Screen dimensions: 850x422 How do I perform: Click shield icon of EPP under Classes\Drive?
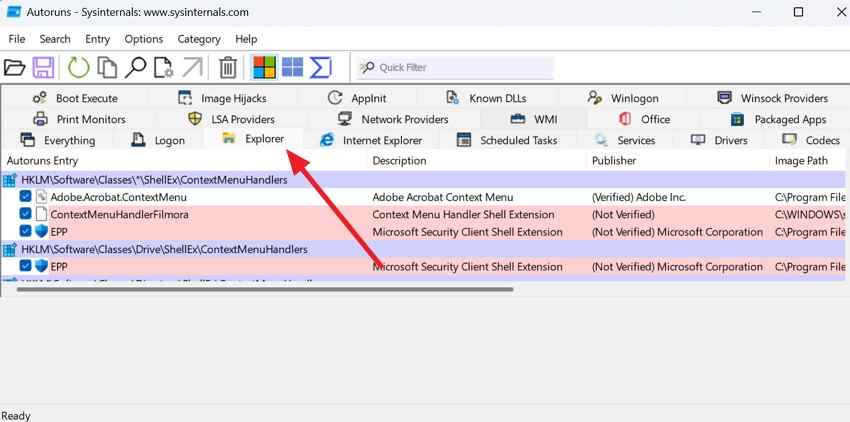point(42,266)
